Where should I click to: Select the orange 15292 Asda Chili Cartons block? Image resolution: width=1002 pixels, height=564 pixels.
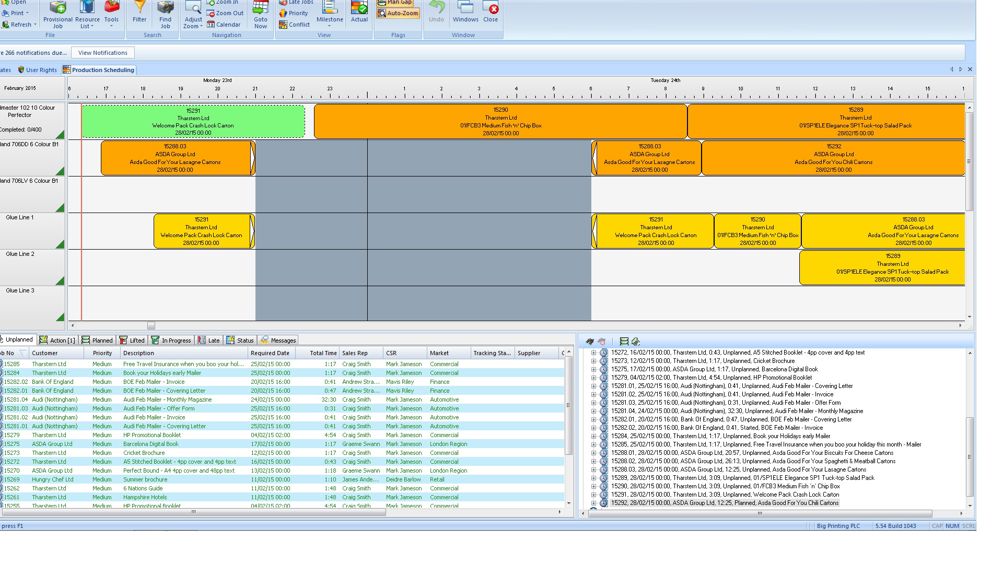tap(833, 158)
